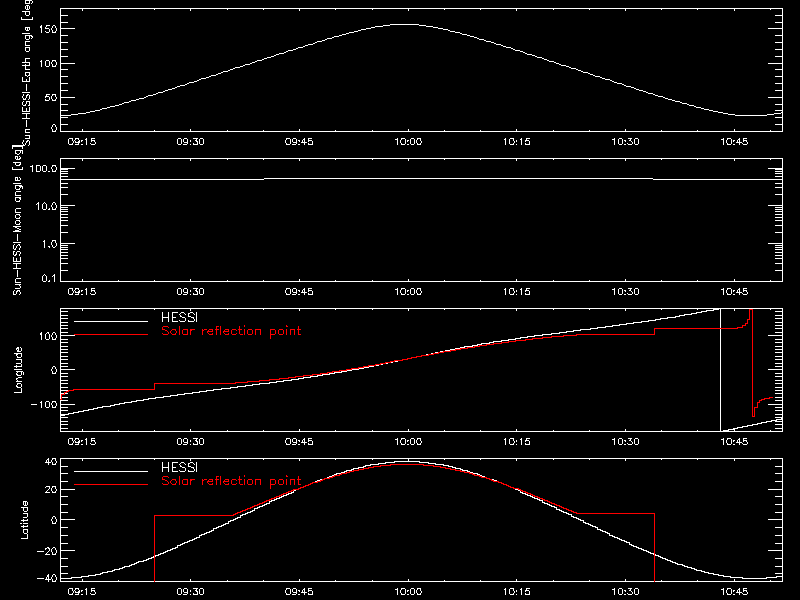Click the Sun-HESSI-Moon angle axis title
This screenshot has height=600, width=800.
pos(17,220)
